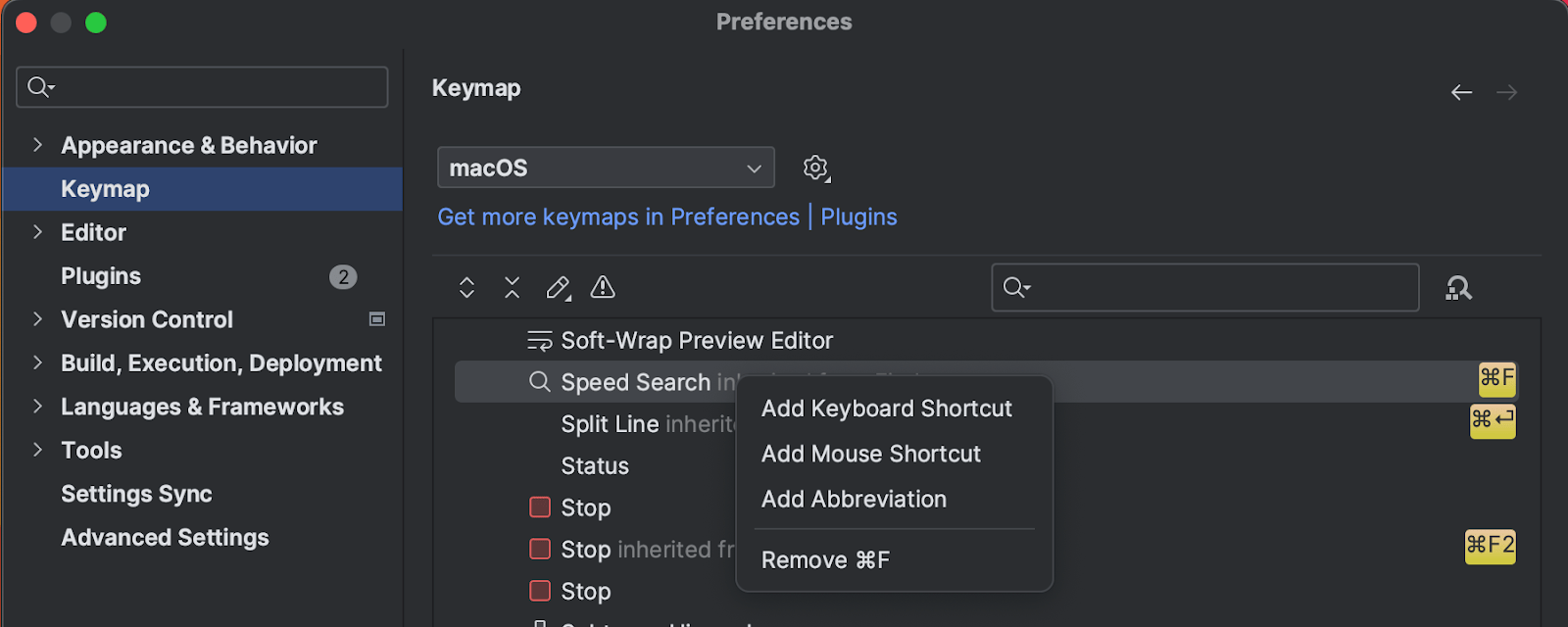The image size is (1568, 627).
Task: Select Remove ⌘F from the context menu
Action: [x=825, y=560]
